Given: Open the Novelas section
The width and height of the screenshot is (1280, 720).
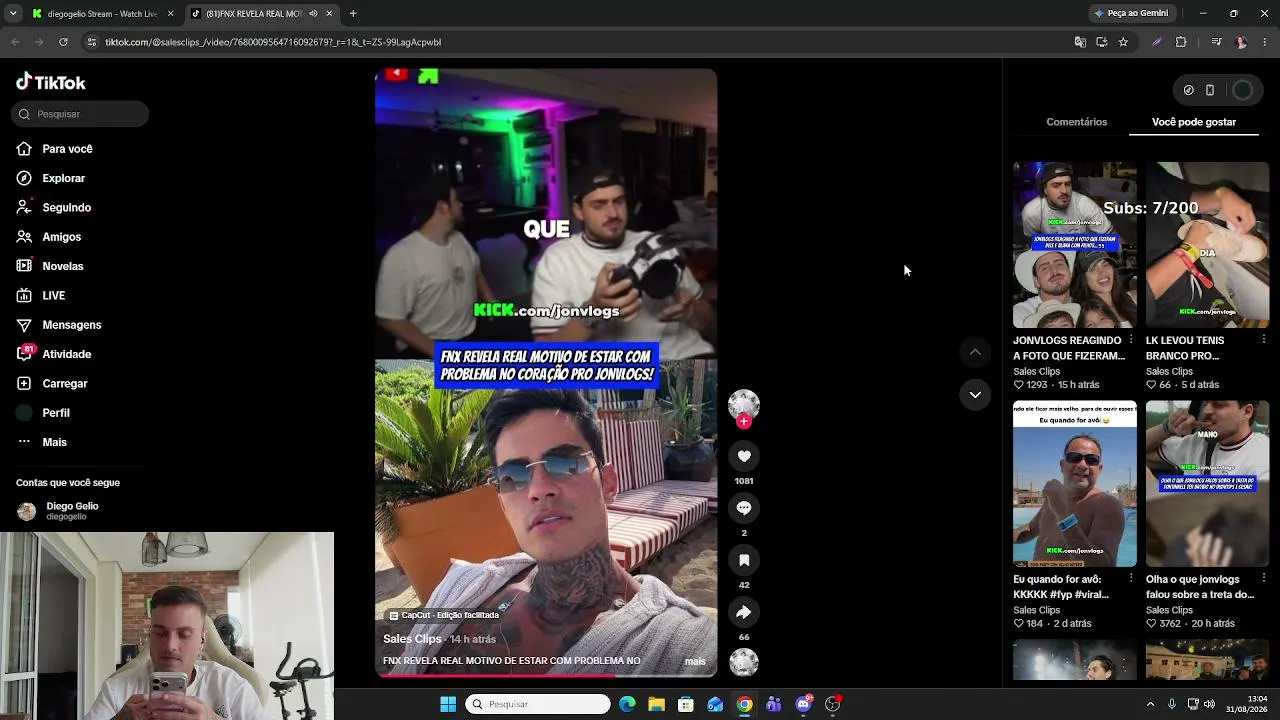Looking at the screenshot, I should click(x=50, y=266).
